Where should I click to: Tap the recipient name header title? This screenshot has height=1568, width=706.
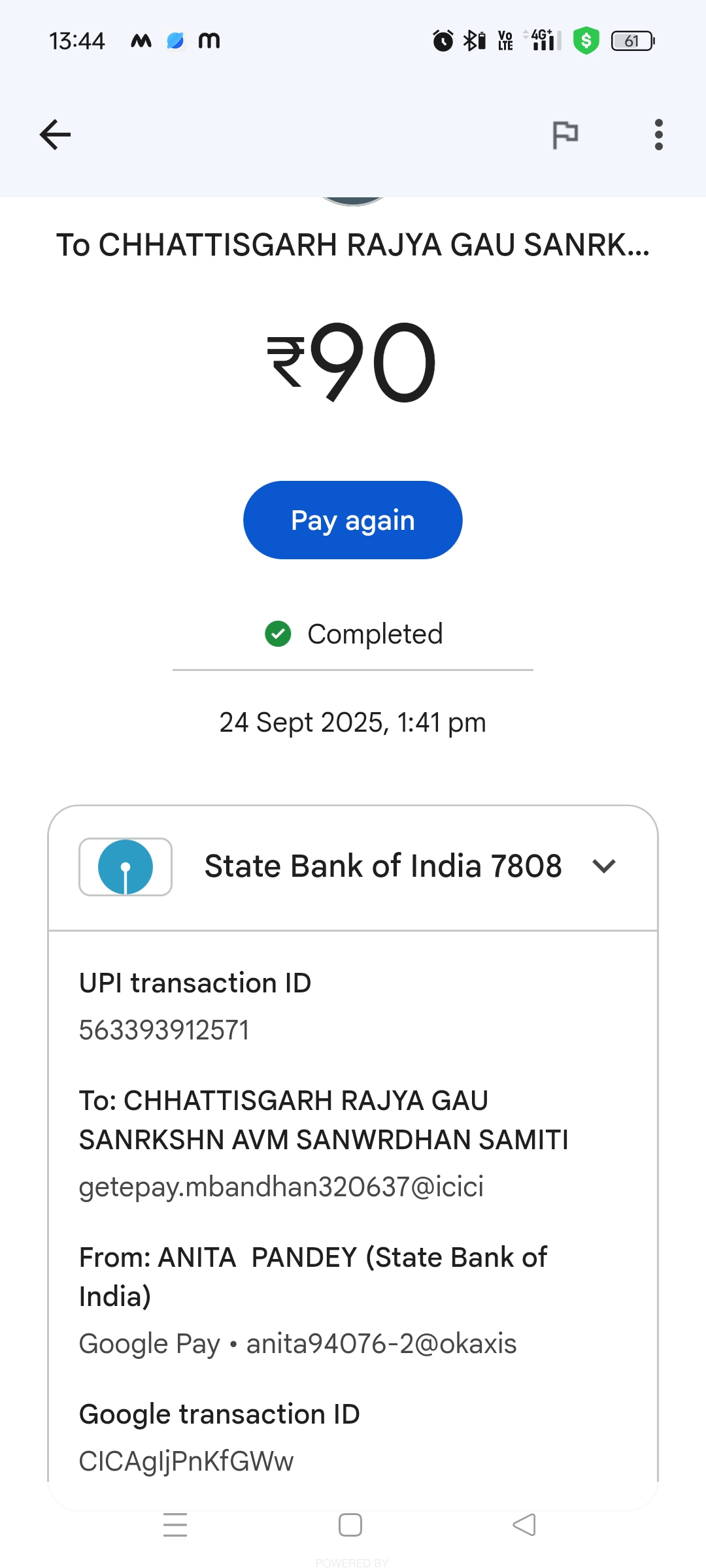point(353,245)
